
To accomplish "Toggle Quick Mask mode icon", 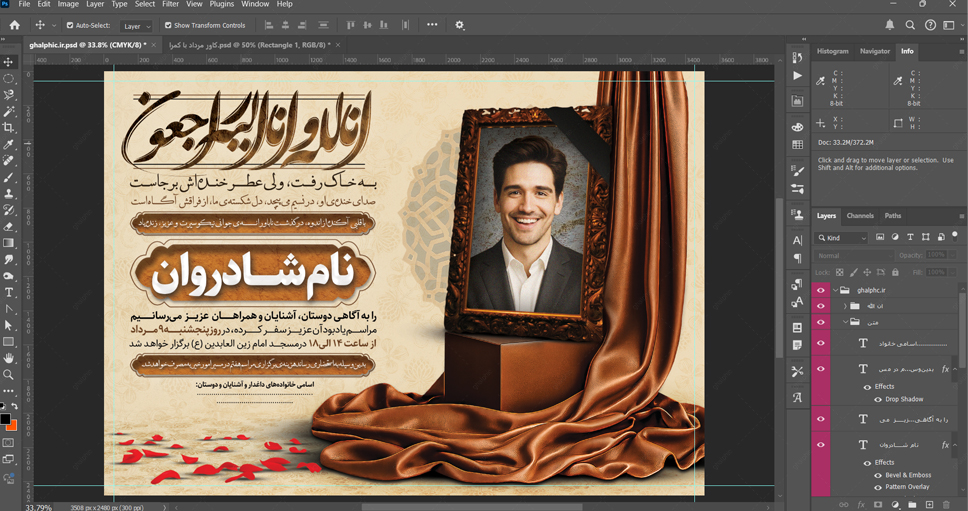I will (x=9, y=442).
